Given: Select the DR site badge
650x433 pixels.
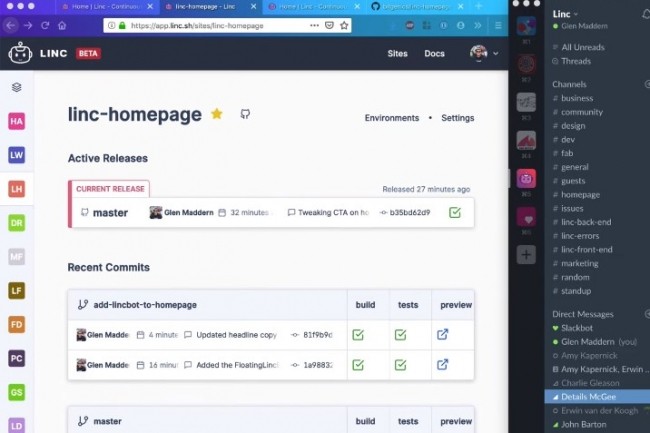Looking at the screenshot, I should click(17, 223).
